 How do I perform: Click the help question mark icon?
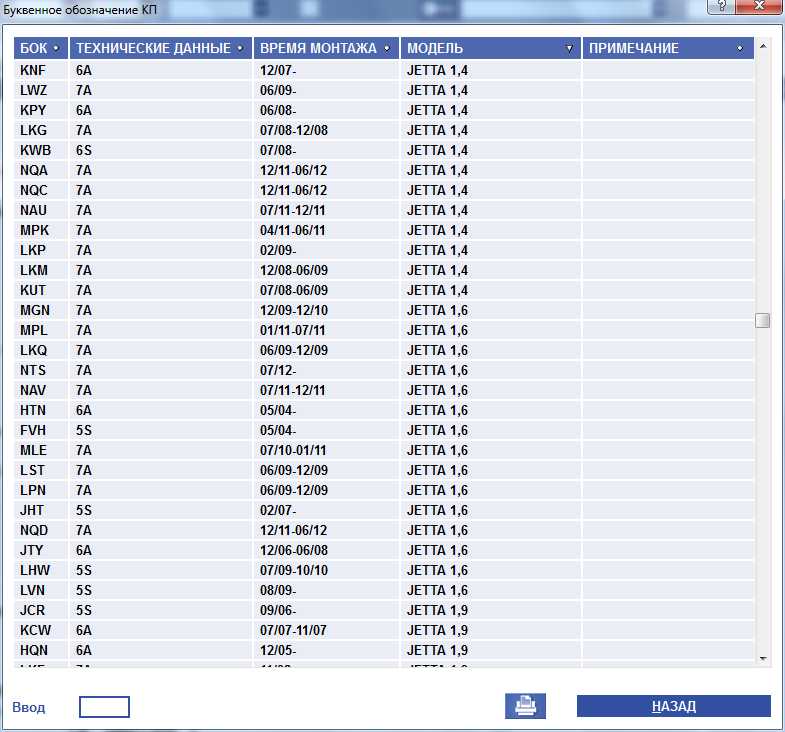point(721,6)
